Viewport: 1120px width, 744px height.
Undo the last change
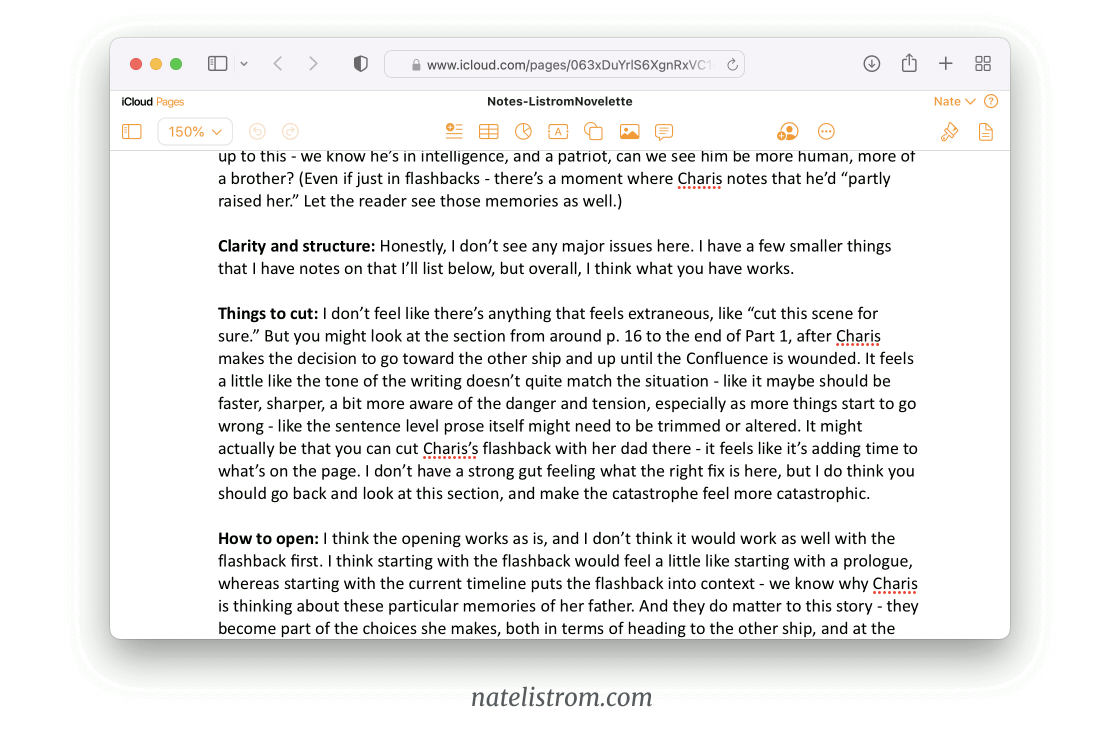tap(257, 131)
